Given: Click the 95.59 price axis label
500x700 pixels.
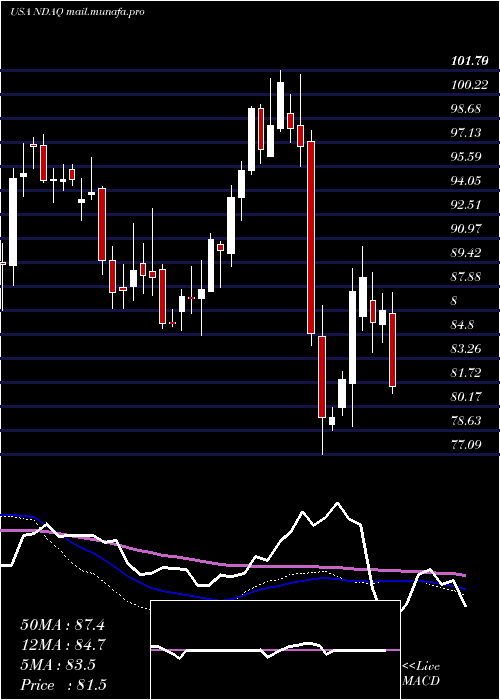Looking at the screenshot, I should pos(466,157).
